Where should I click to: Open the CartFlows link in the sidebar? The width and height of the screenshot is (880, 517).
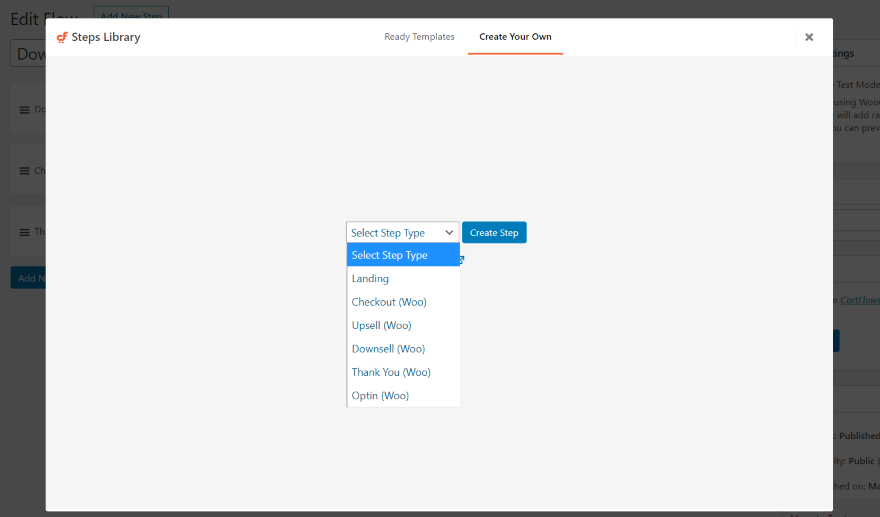coord(860,300)
